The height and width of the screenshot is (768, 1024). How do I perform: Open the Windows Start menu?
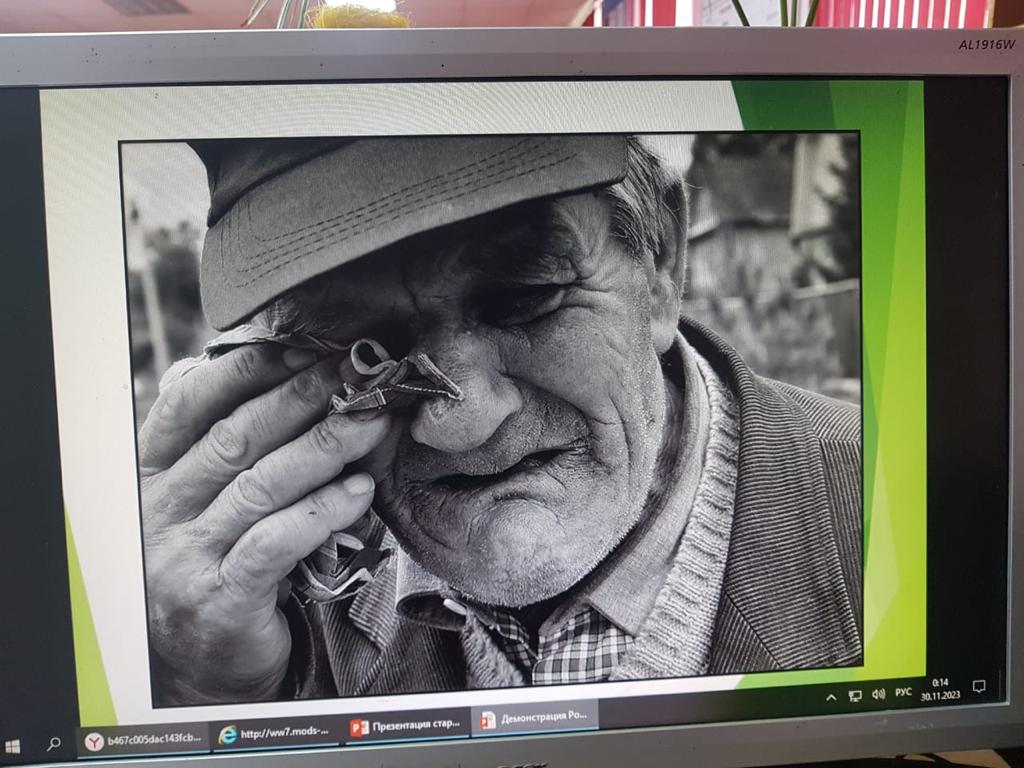pos(13,746)
